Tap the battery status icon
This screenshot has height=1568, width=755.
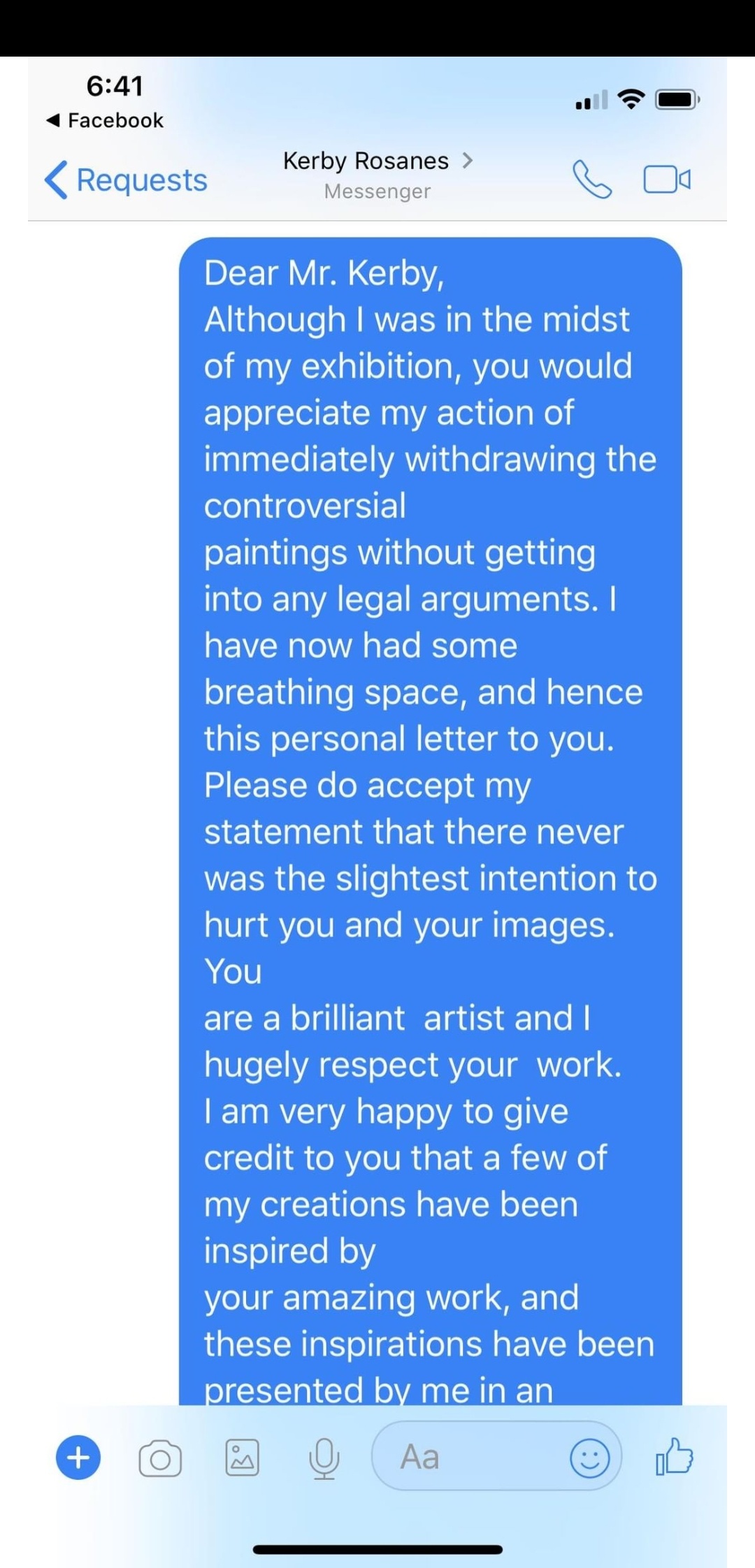pyautogui.click(x=677, y=100)
